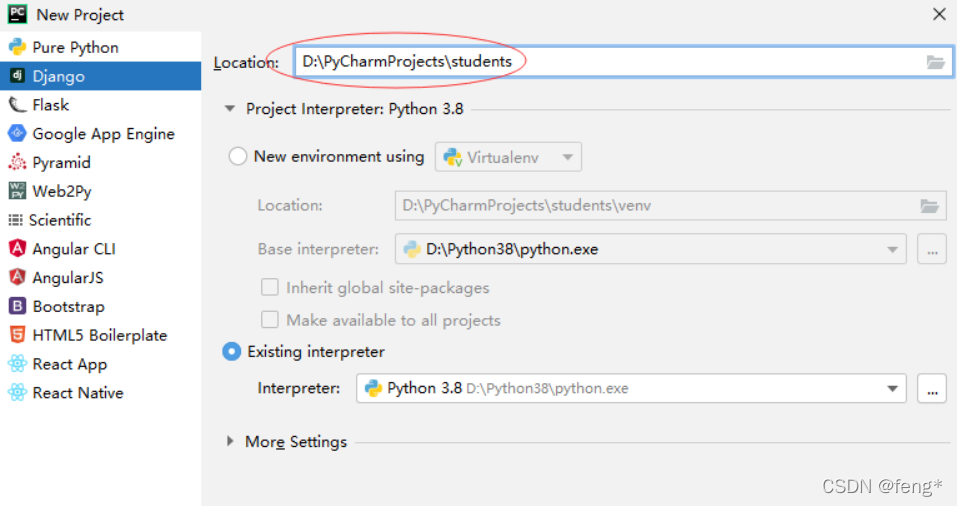Select React App project type
Viewport: 957px width, 506px height.
[100, 364]
